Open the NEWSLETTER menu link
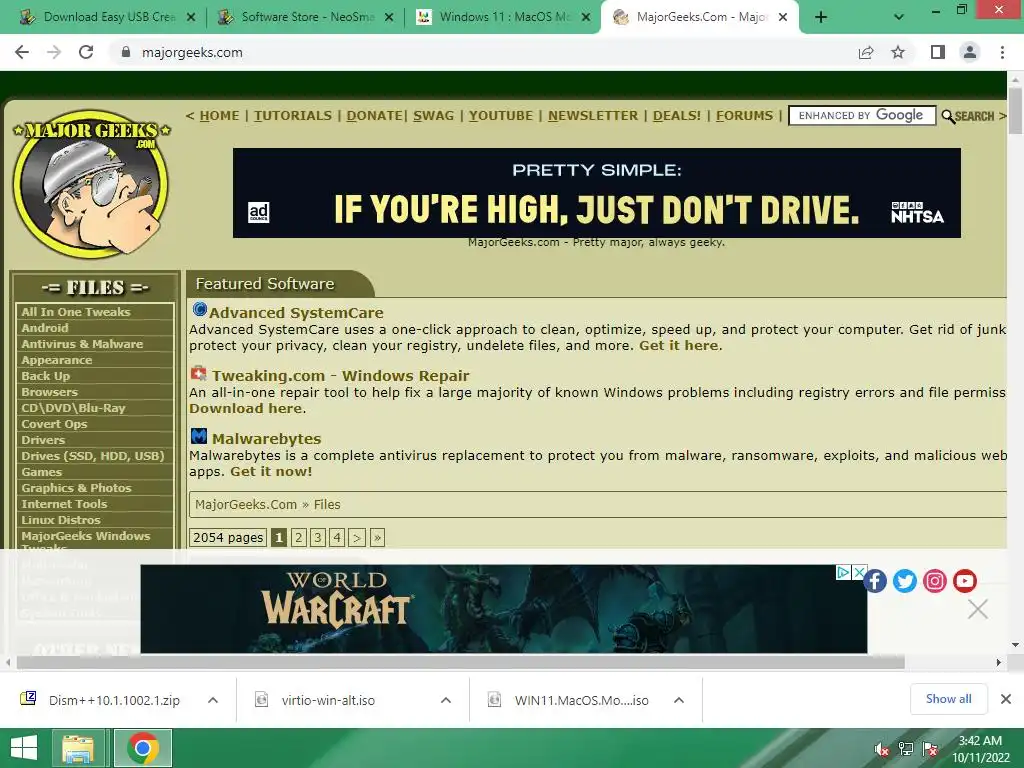 pyautogui.click(x=593, y=116)
